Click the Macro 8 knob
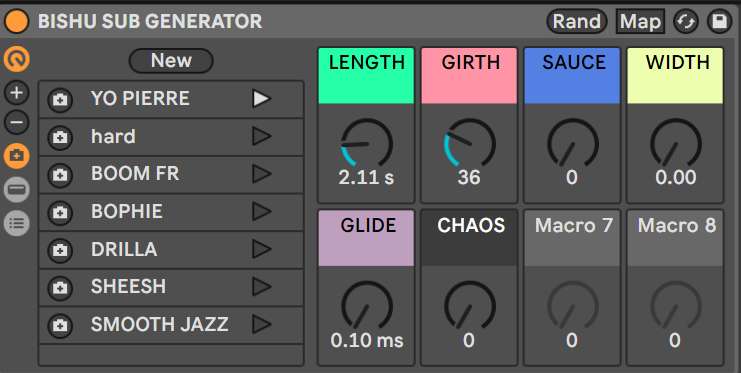The image size is (741, 373). pyautogui.click(x=676, y=306)
